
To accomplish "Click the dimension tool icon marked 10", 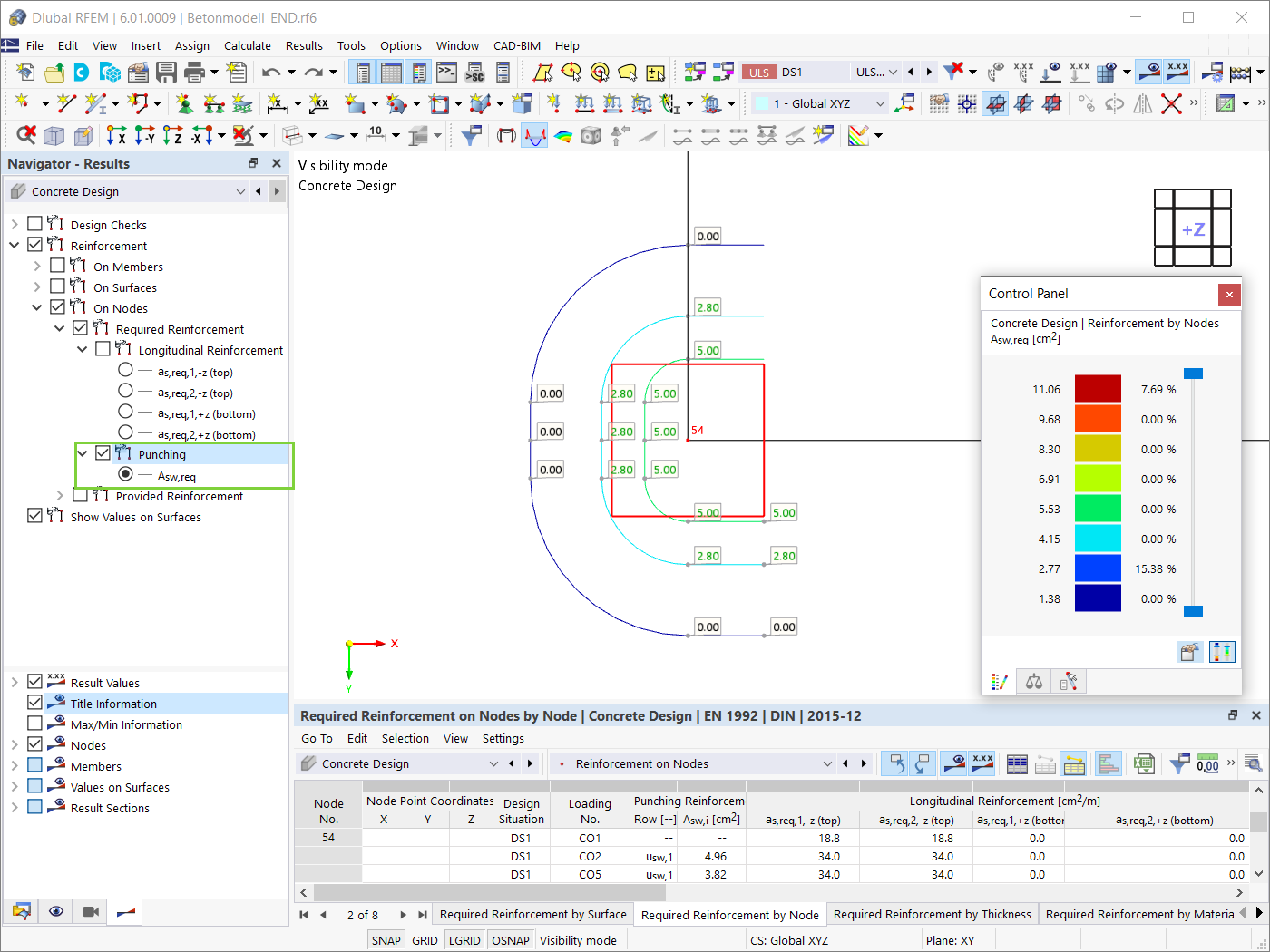I will (x=376, y=135).
